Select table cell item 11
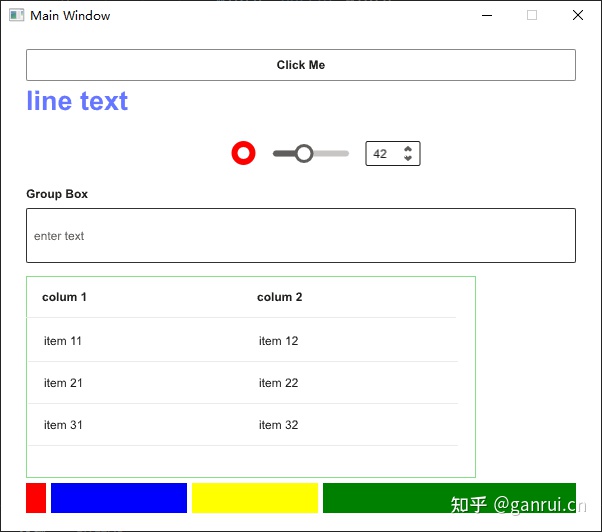 tap(63, 341)
